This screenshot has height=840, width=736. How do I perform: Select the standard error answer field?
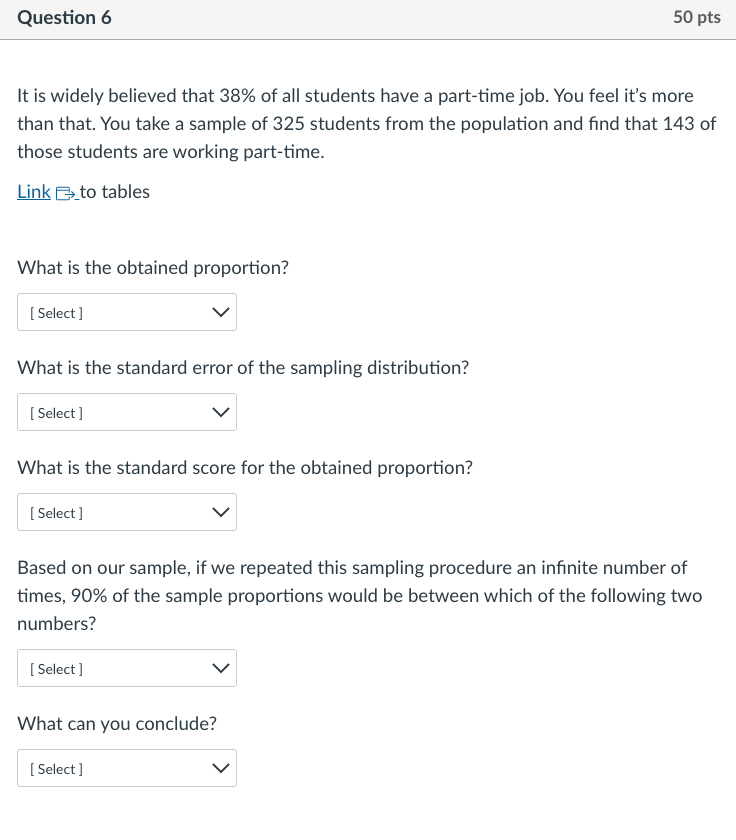tap(127, 412)
